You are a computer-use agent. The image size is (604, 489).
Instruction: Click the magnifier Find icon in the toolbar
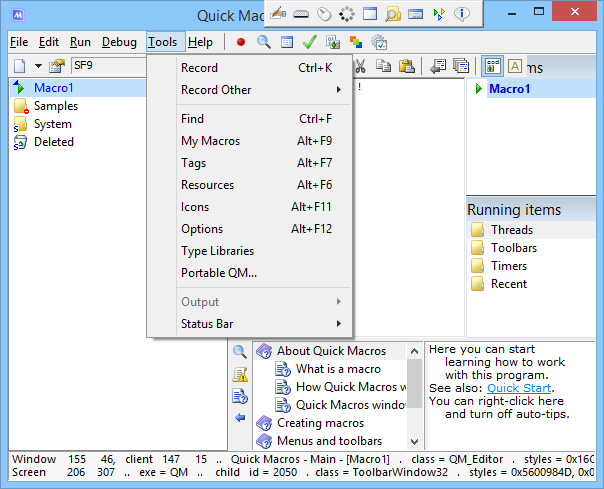click(x=264, y=42)
